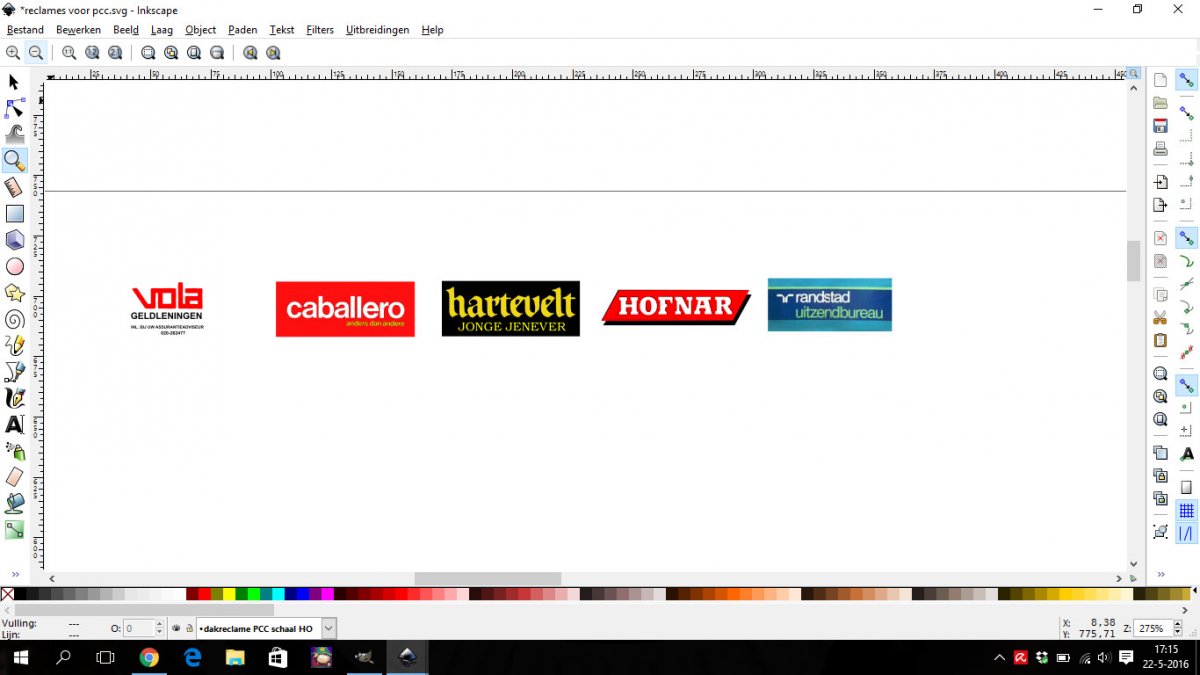Pick the pure red palette swatch
This screenshot has height=675, width=1200.
pos(205,594)
